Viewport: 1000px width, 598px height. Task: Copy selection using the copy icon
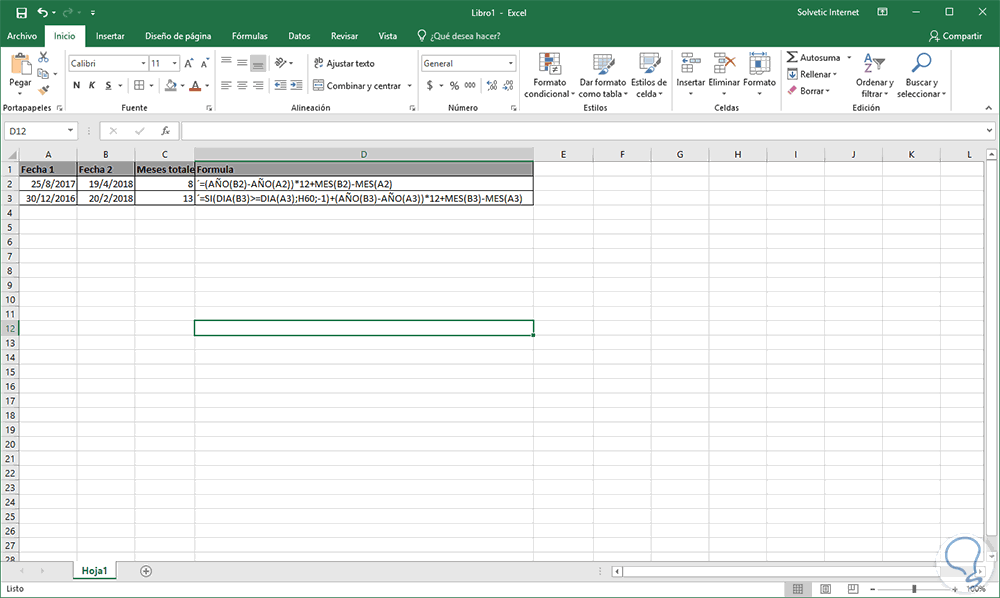click(x=43, y=74)
